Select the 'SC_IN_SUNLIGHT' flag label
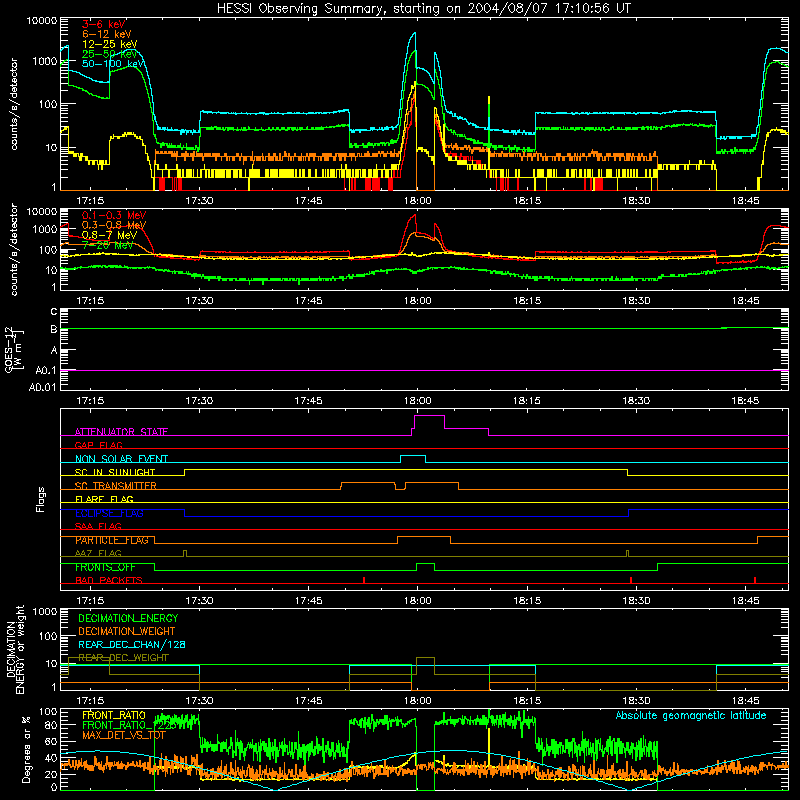Image resolution: width=800 pixels, height=800 pixels. tap(115, 472)
